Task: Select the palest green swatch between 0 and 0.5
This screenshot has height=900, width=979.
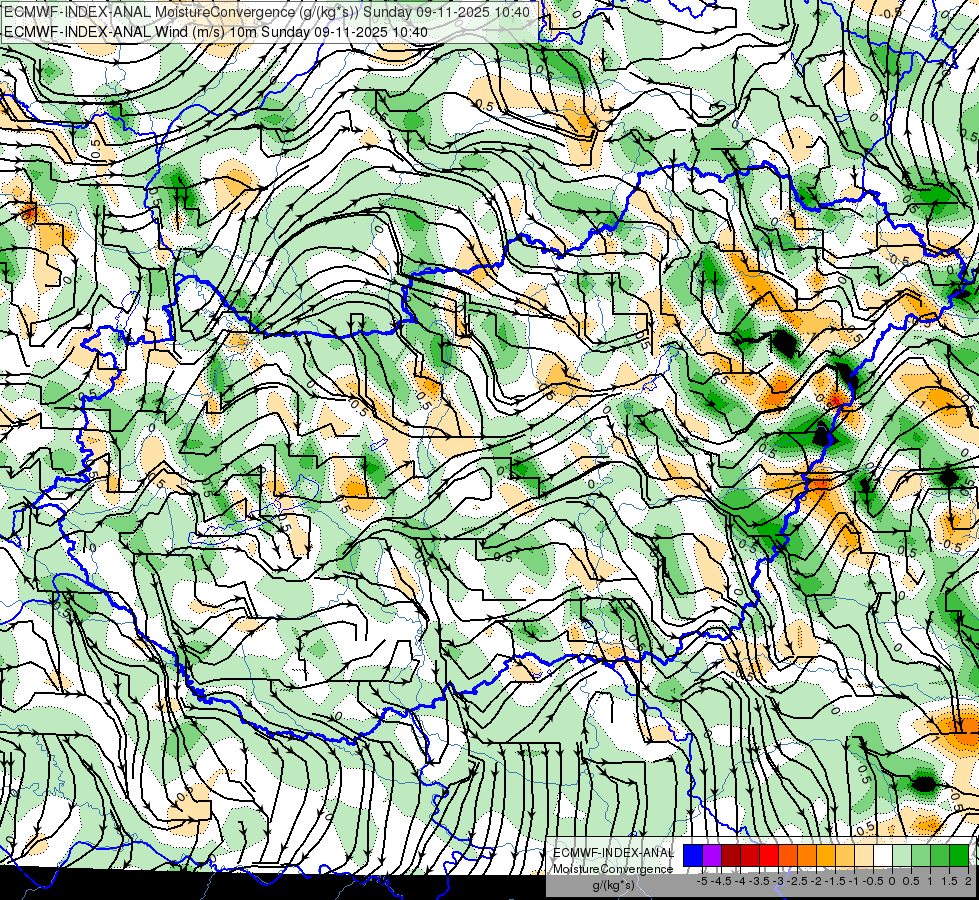Action: [x=902, y=856]
